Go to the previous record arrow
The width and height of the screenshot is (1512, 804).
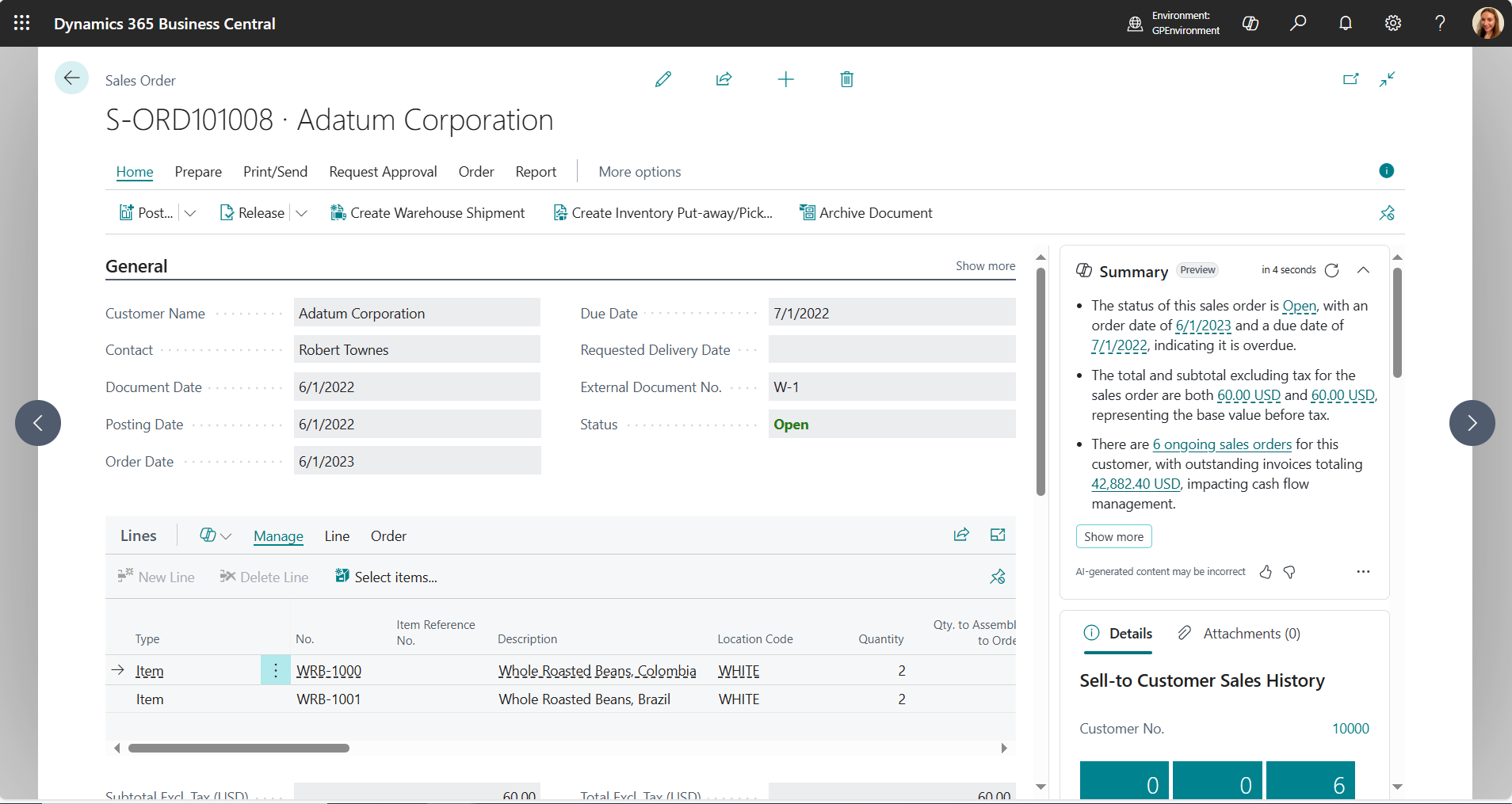point(38,423)
